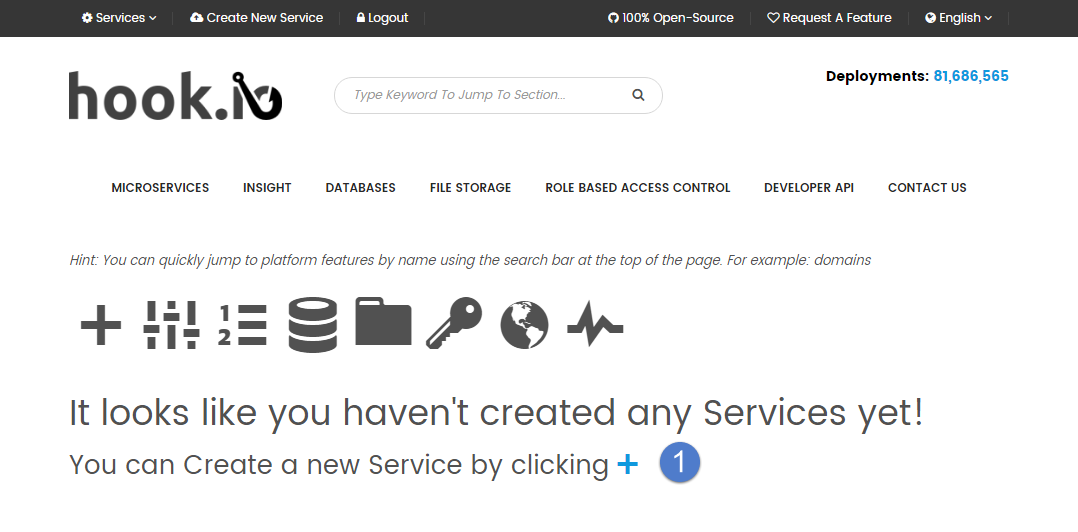
Task: Click the hook.io logo
Action: point(175,96)
